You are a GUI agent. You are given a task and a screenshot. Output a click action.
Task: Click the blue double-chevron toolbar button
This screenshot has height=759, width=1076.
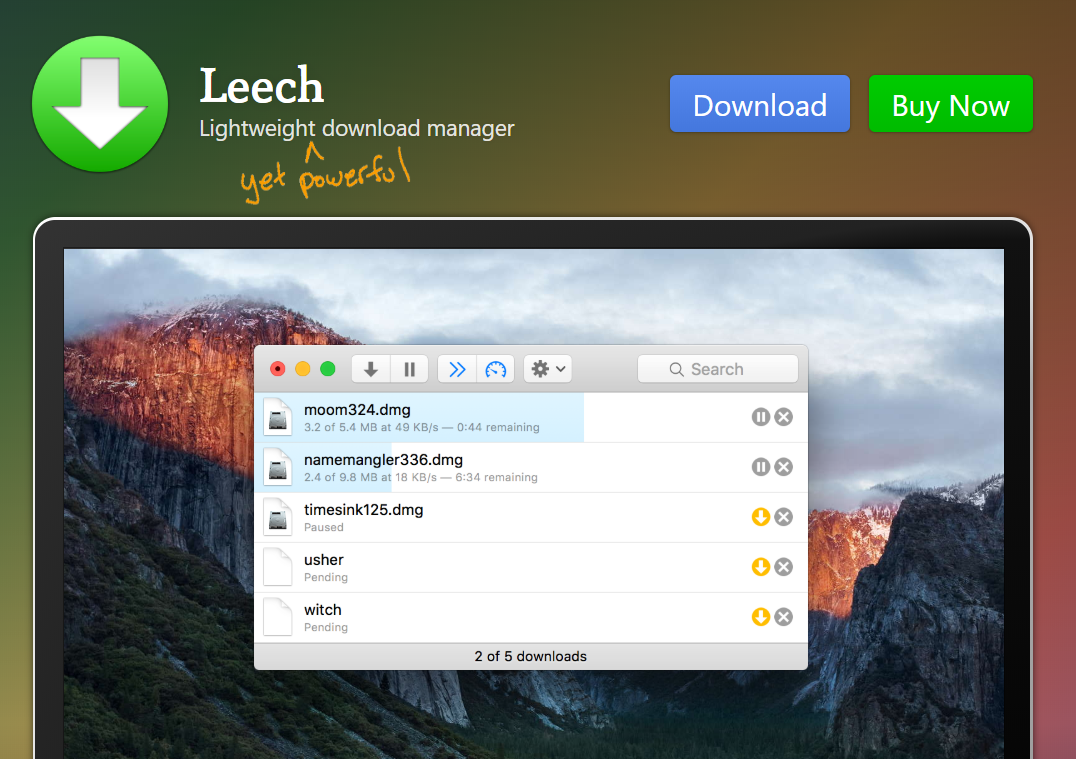click(x=457, y=369)
